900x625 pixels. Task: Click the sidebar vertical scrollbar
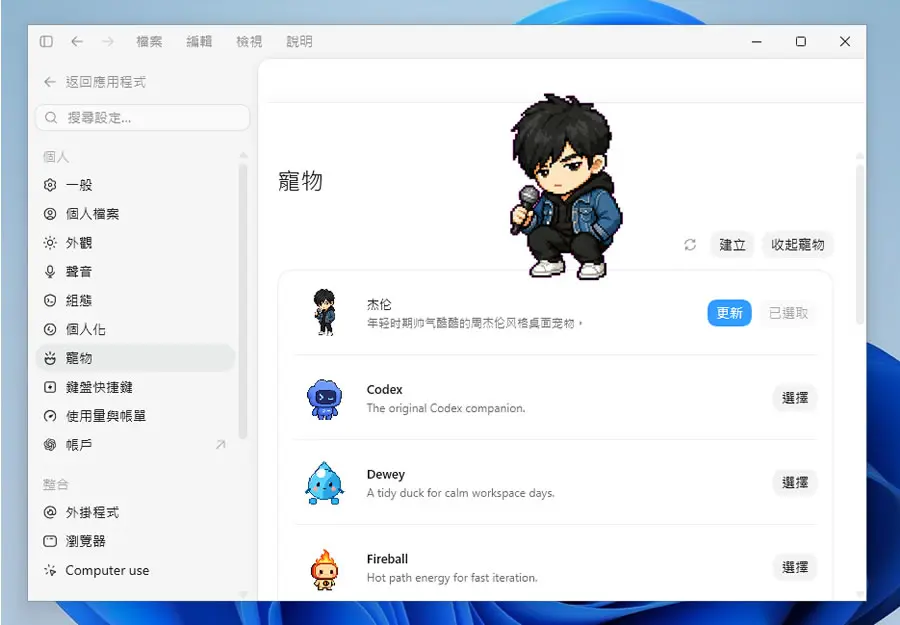[x=243, y=301]
